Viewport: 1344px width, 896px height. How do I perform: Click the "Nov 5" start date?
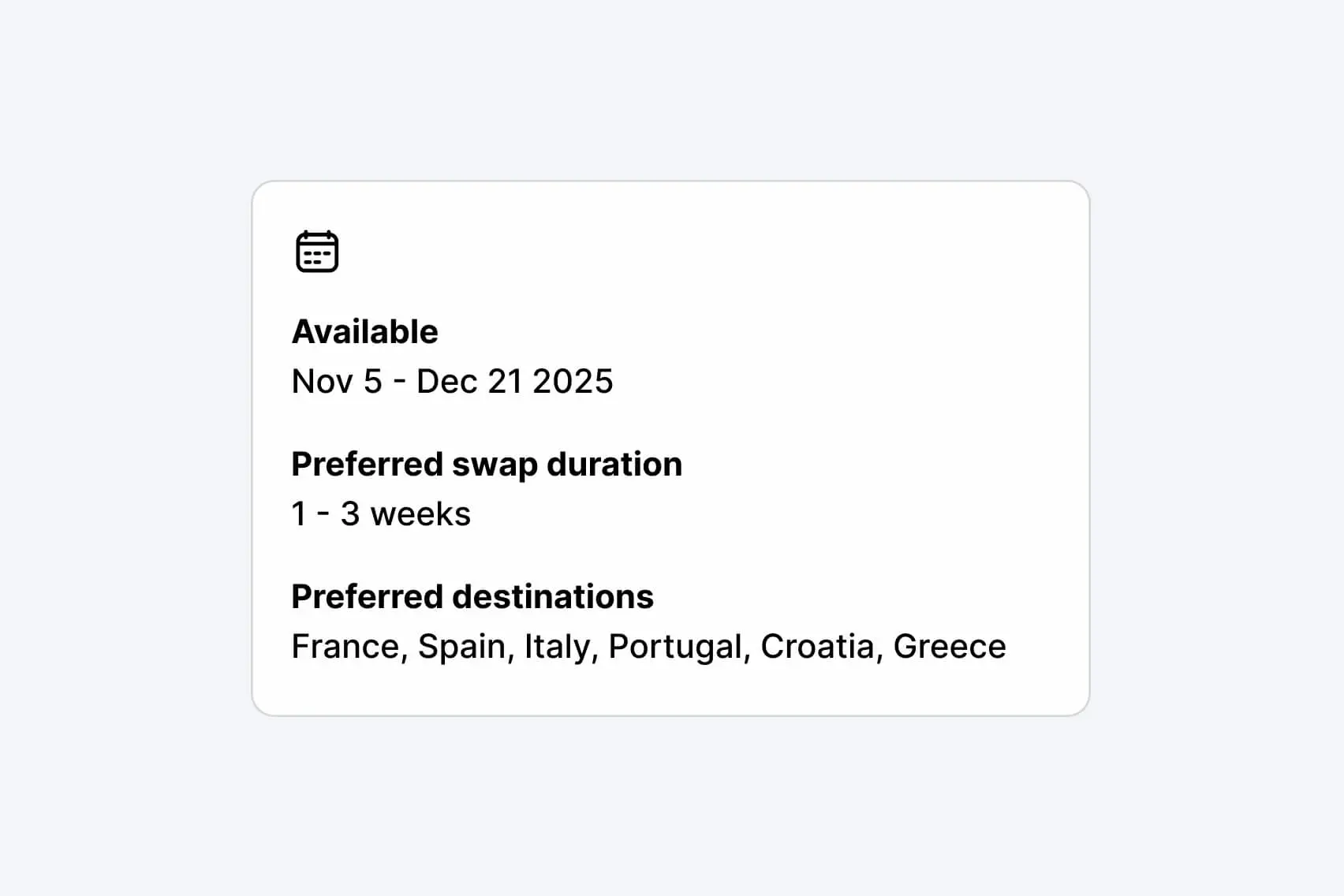coord(337,382)
